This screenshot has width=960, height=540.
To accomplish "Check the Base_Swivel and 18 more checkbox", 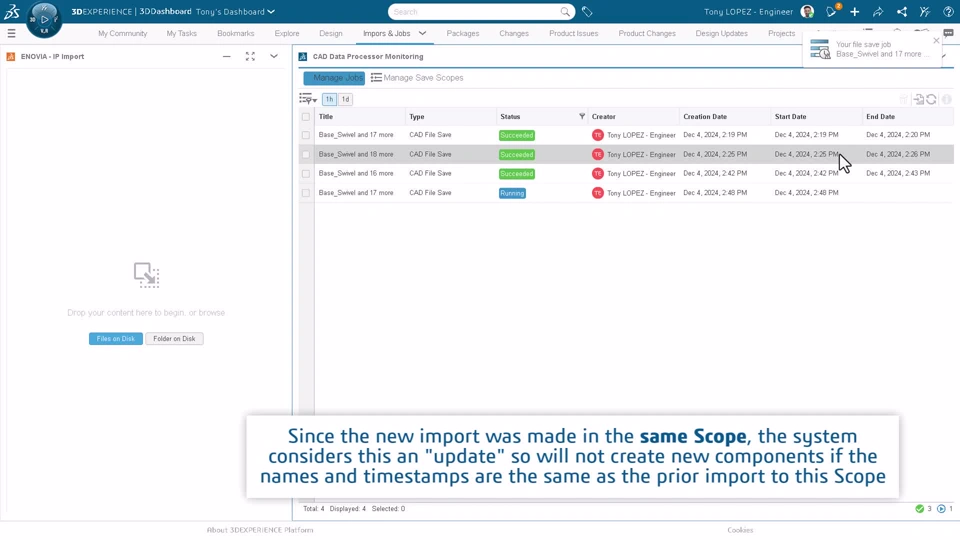I will [x=306, y=154].
